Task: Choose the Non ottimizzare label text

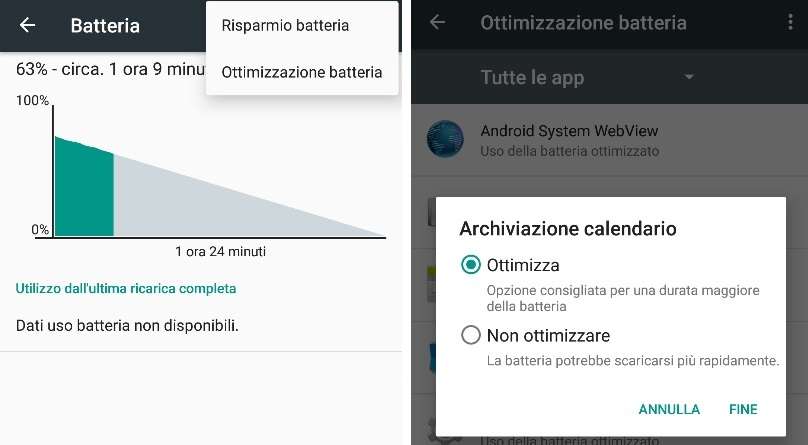Action: [x=548, y=336]
